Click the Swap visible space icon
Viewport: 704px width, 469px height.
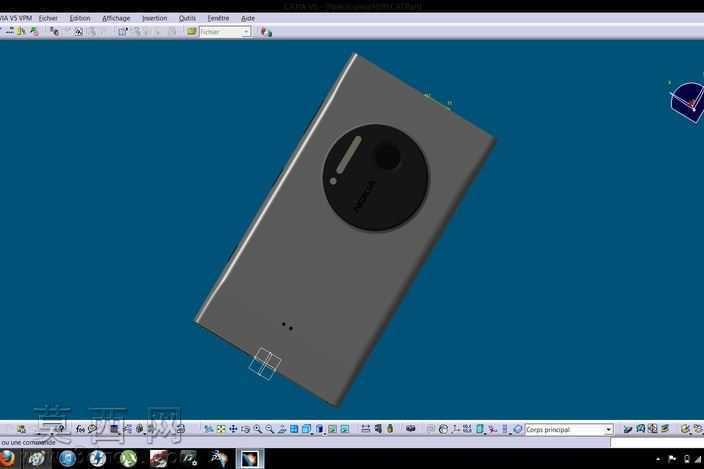pos(344,430)
